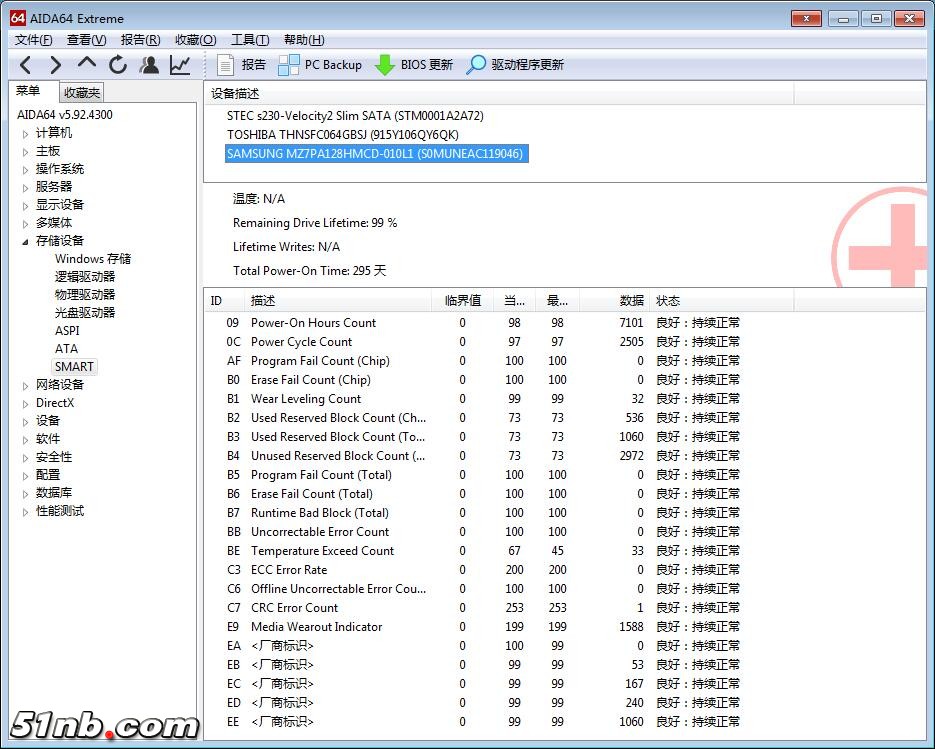Switch to the 收藏夹 tab
Image resolution: width=935 pixels, height=749 pixels.
point(82,93)
